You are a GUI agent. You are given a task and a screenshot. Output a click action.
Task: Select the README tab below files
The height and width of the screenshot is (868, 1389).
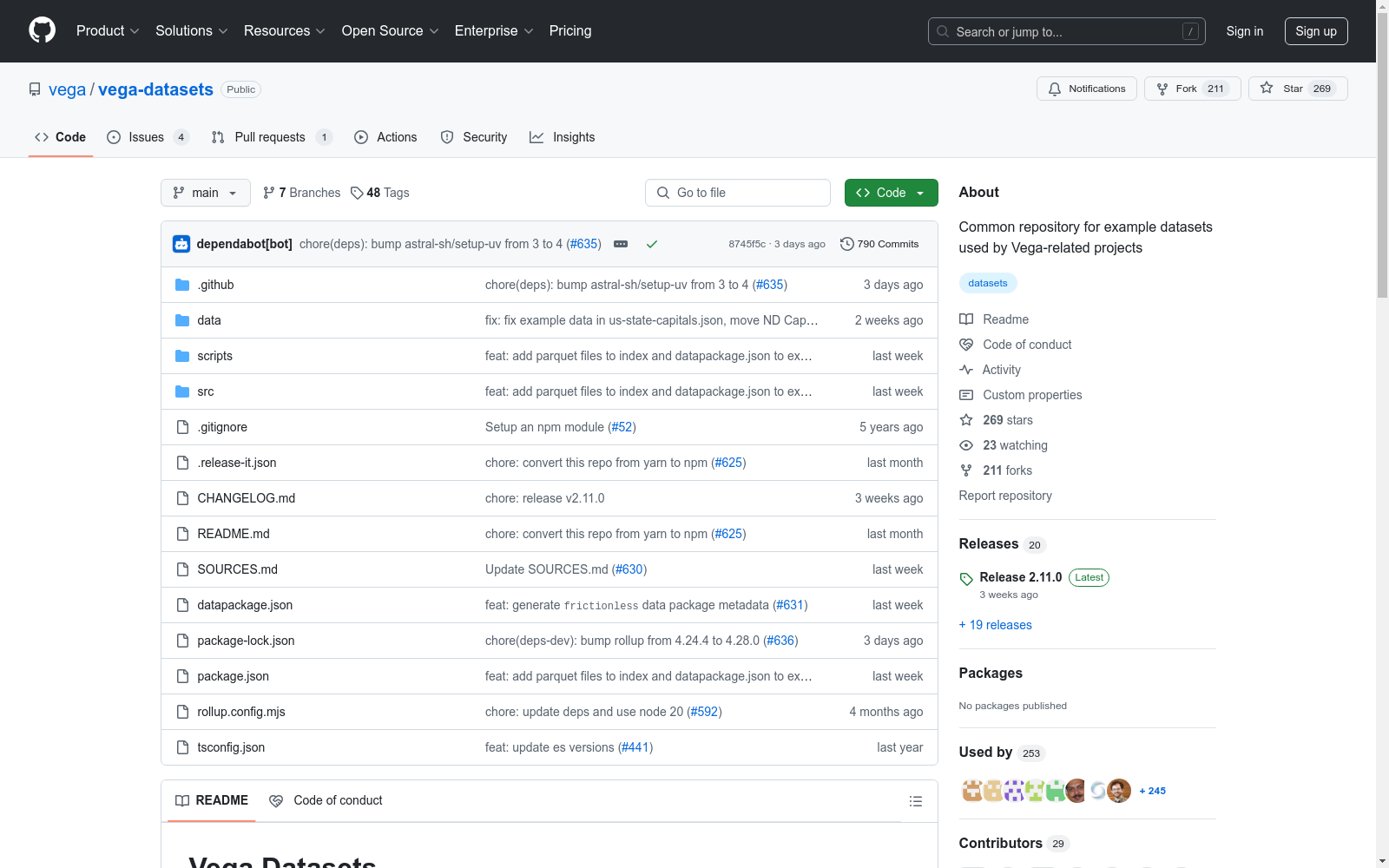(x=212, y=800)
